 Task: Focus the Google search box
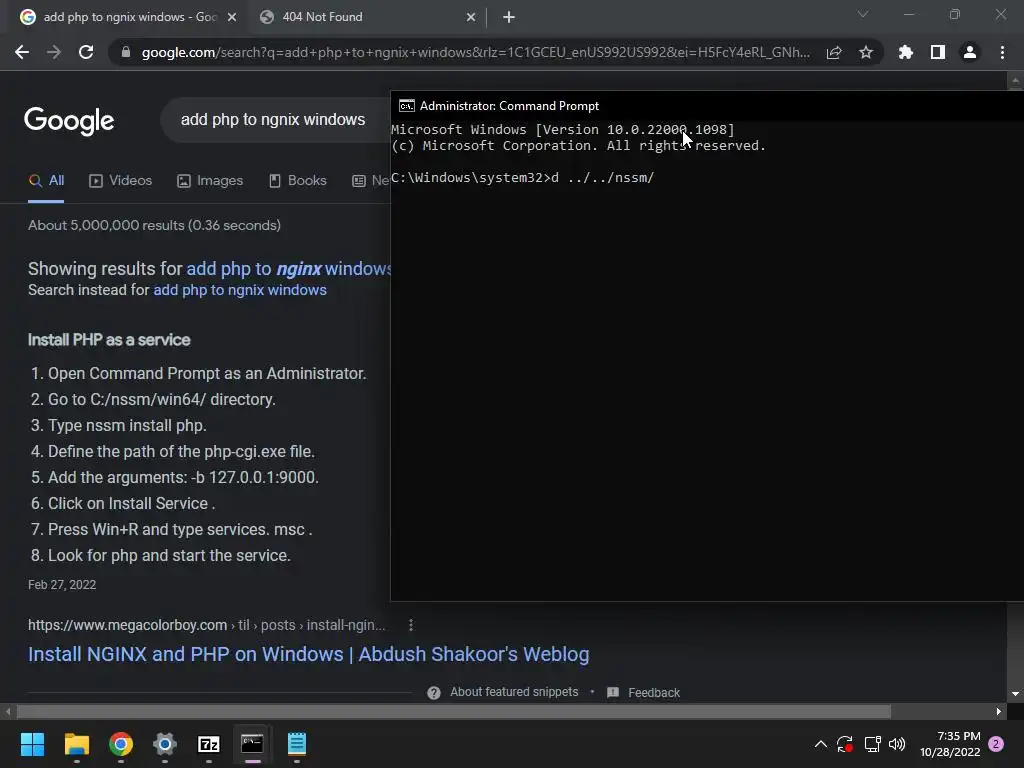274,120
